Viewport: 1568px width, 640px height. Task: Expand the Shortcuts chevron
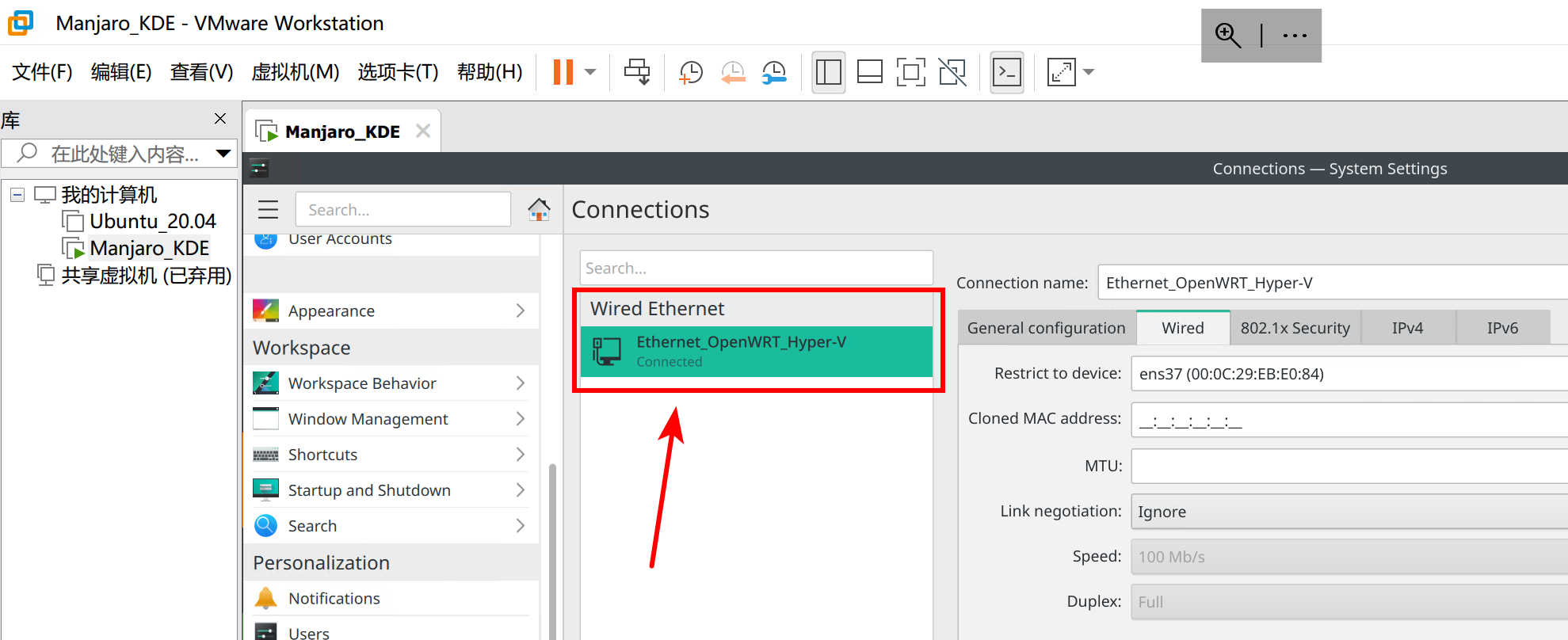[521, 454]
